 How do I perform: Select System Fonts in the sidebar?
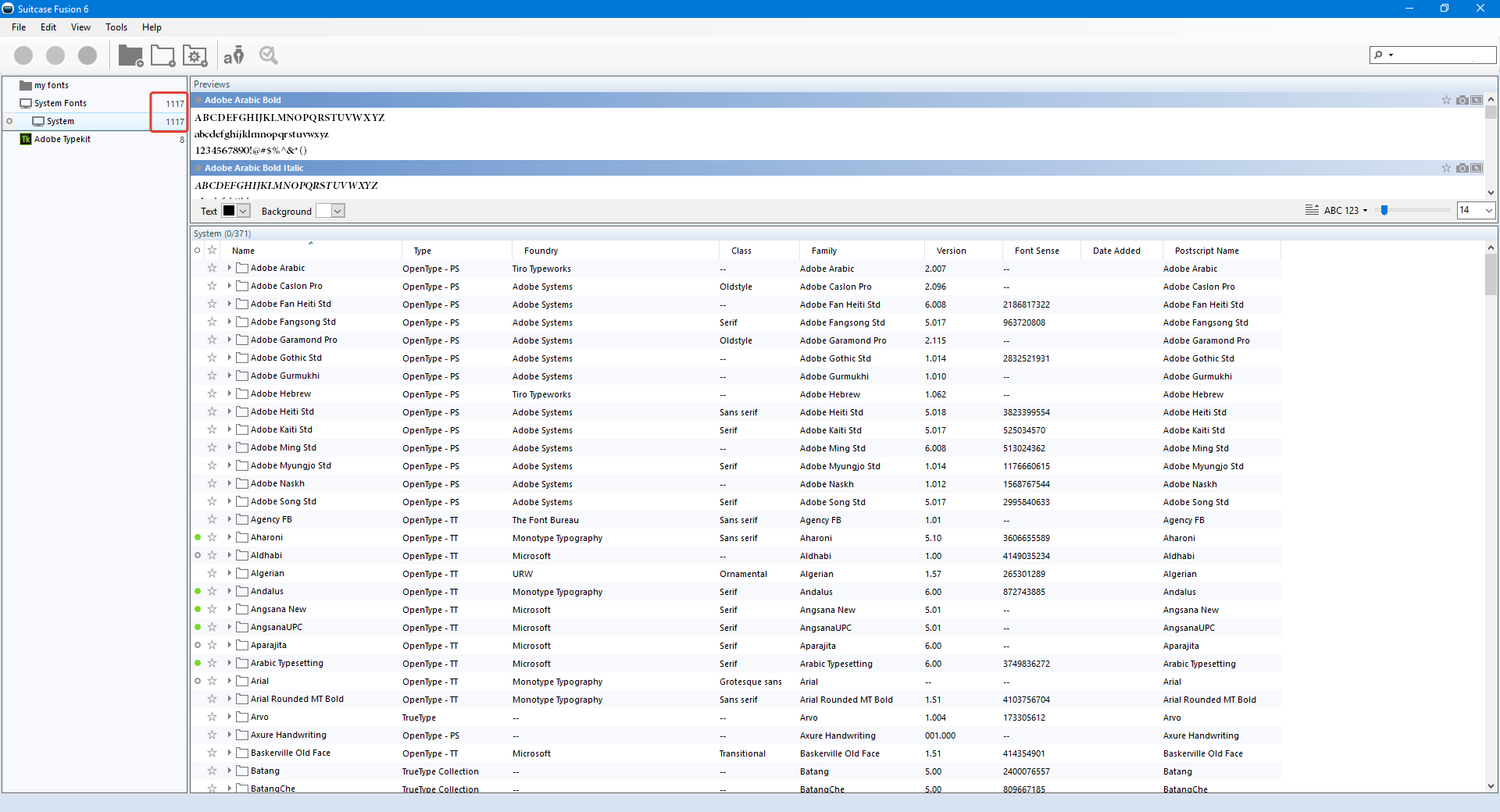pos(60,103)
